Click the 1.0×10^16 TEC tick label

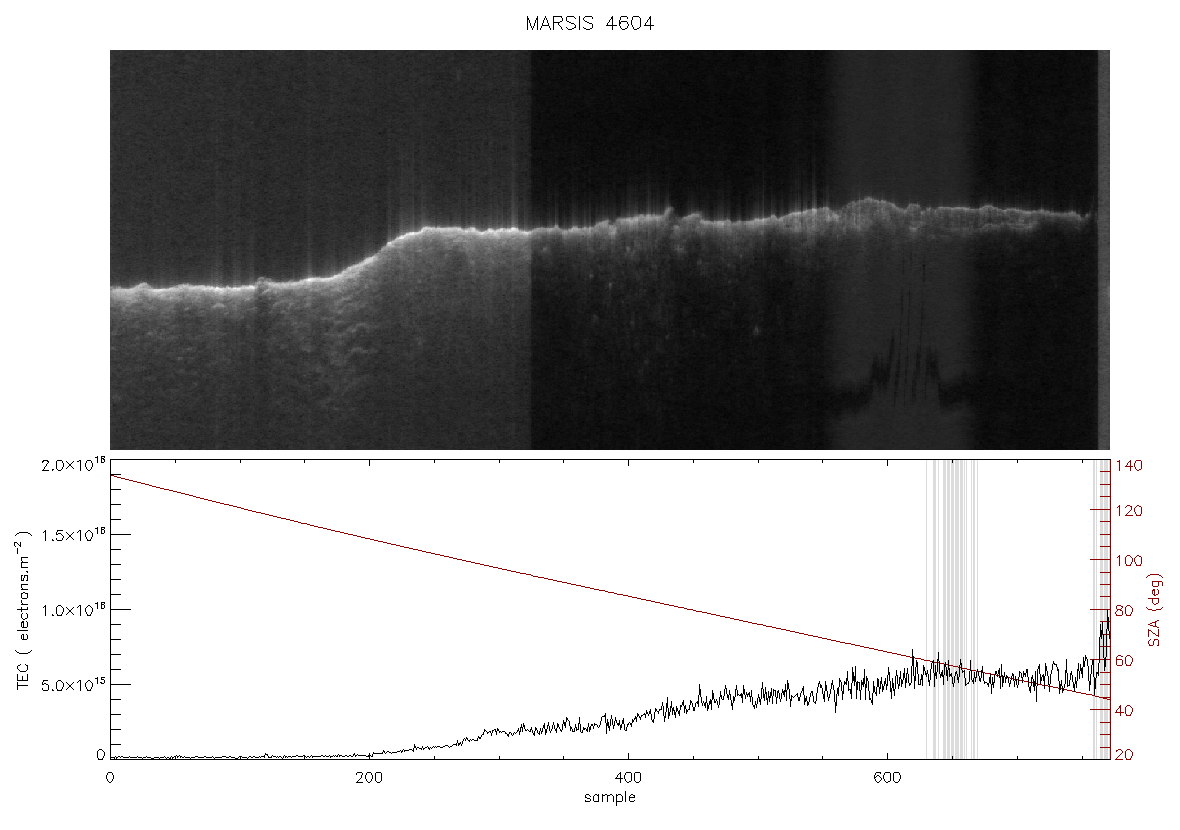pos(74,610)
